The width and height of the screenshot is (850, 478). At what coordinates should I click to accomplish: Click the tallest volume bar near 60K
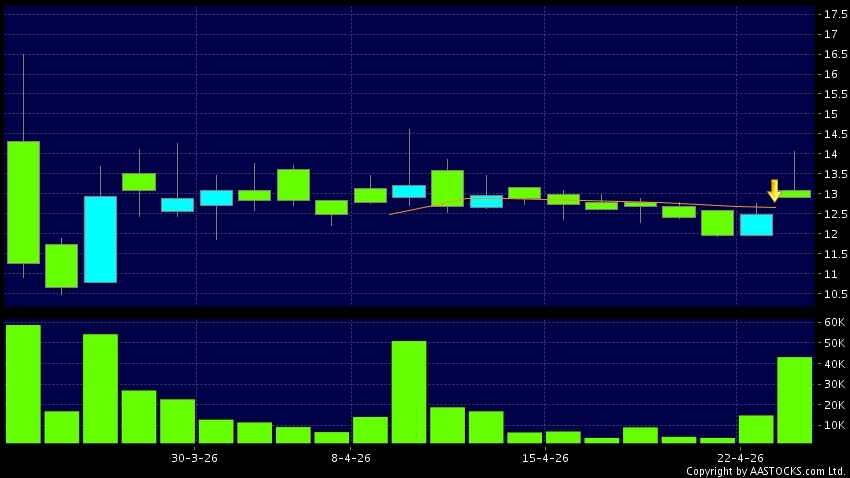pyautogui.click(x=23, y=384)
